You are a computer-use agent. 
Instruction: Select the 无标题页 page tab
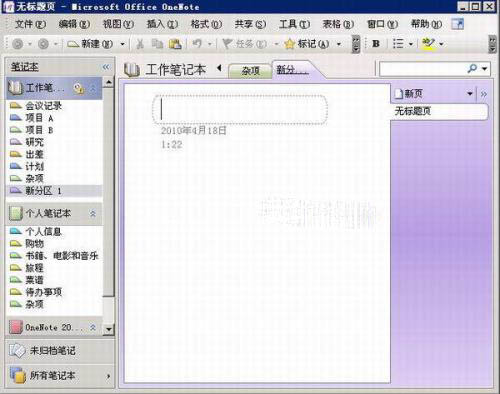tap(439, 111)
